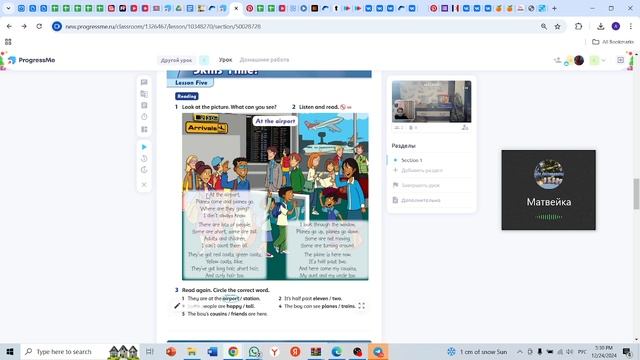Open browser extensions puzzle icon
Screen dimensions: 640x360
point(578,26)
